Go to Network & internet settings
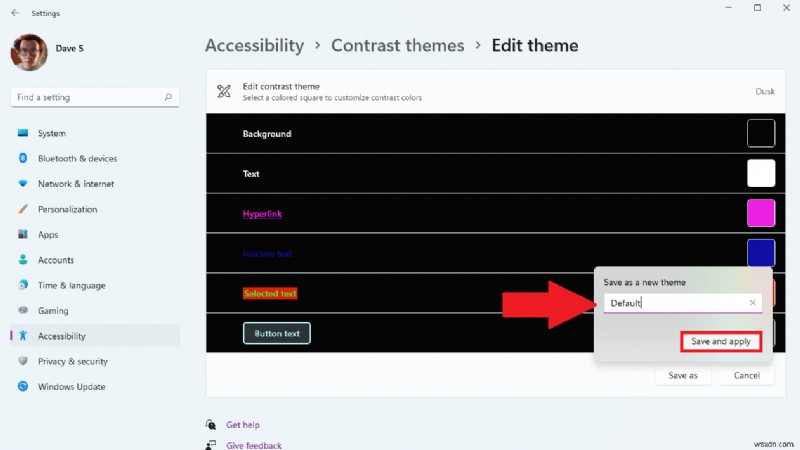Viewport: 800px width, 450px height. pyautogui.click(x=76, y=184)
